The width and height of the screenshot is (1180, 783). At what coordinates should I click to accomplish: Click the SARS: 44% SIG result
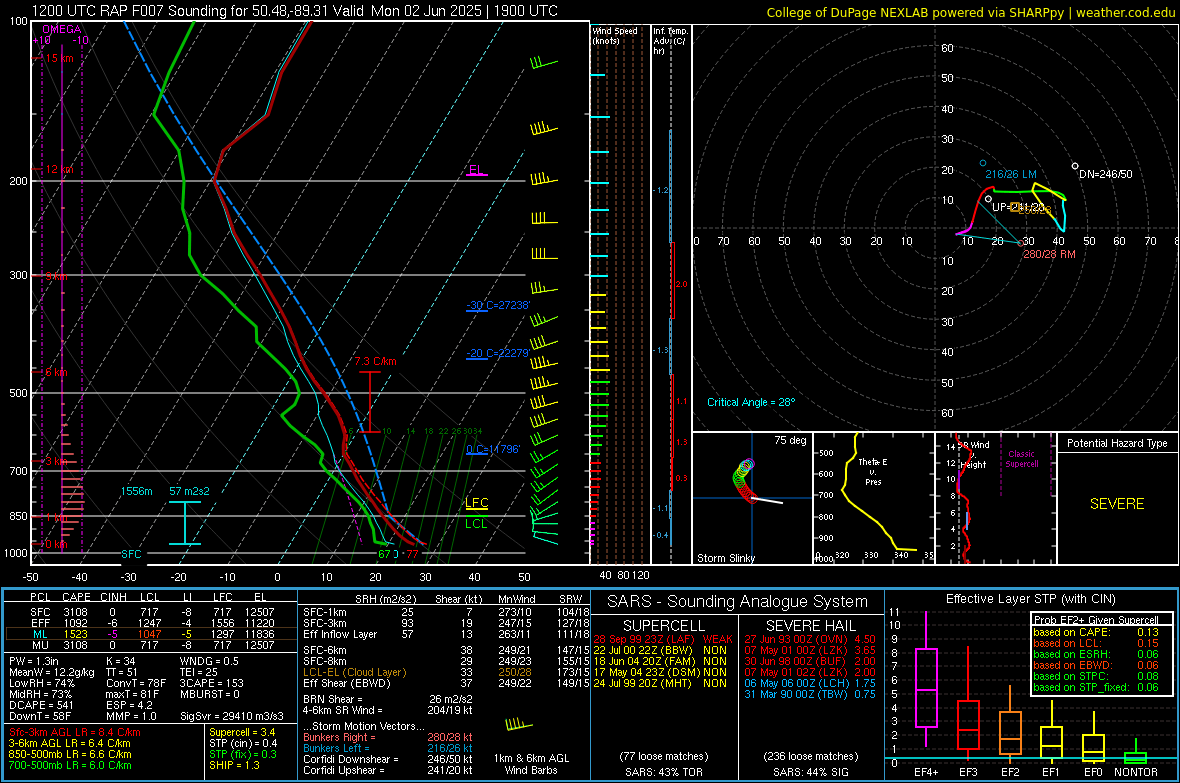coord(810,772)
